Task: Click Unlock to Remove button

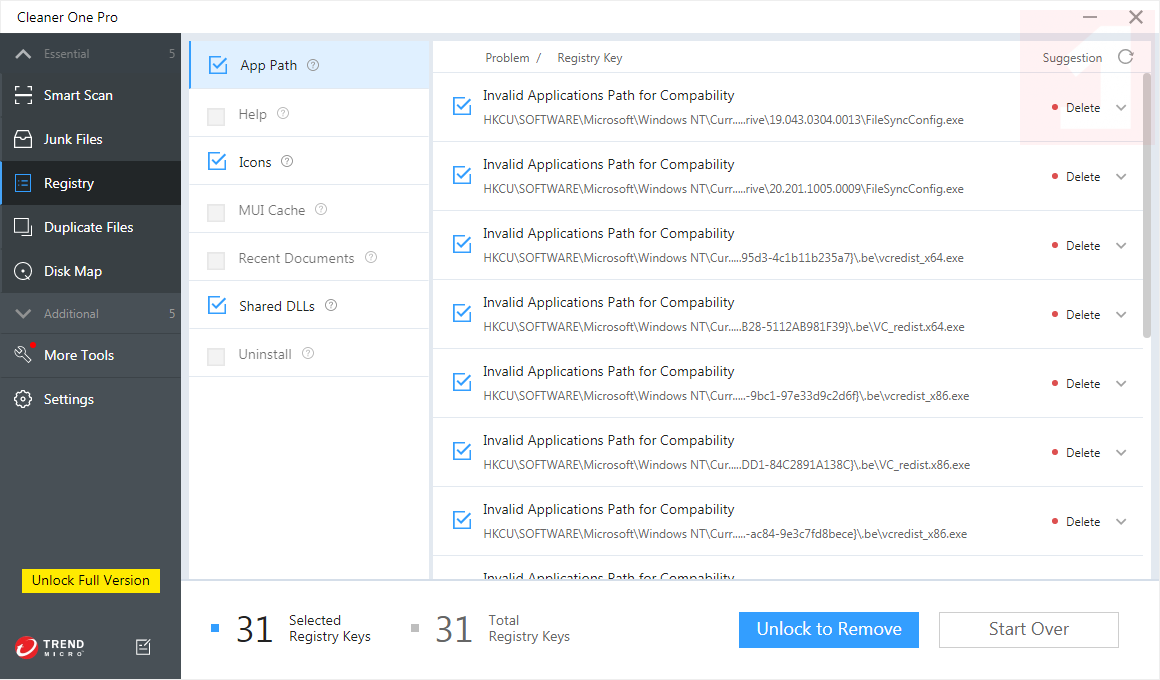Action: (x=829, y=629)
